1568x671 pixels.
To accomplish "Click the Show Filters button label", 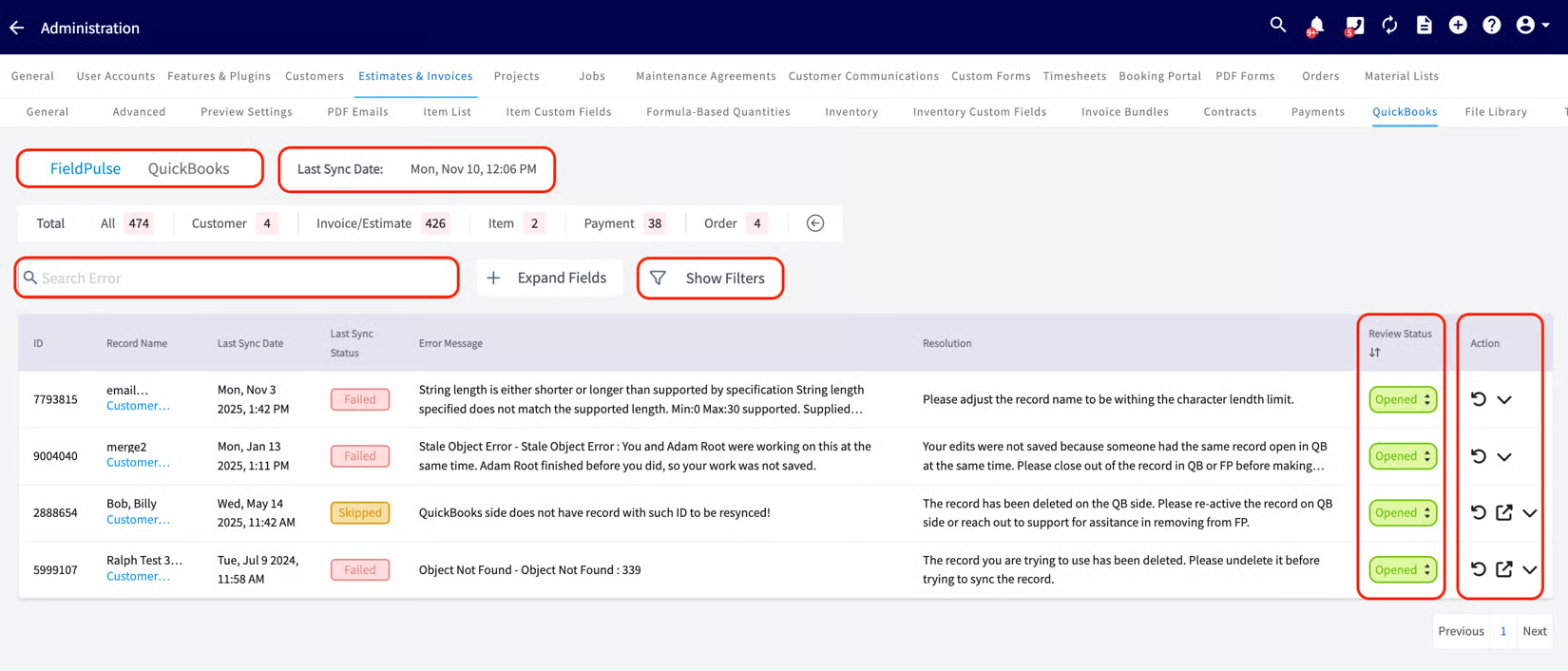I will pos(725,278).
